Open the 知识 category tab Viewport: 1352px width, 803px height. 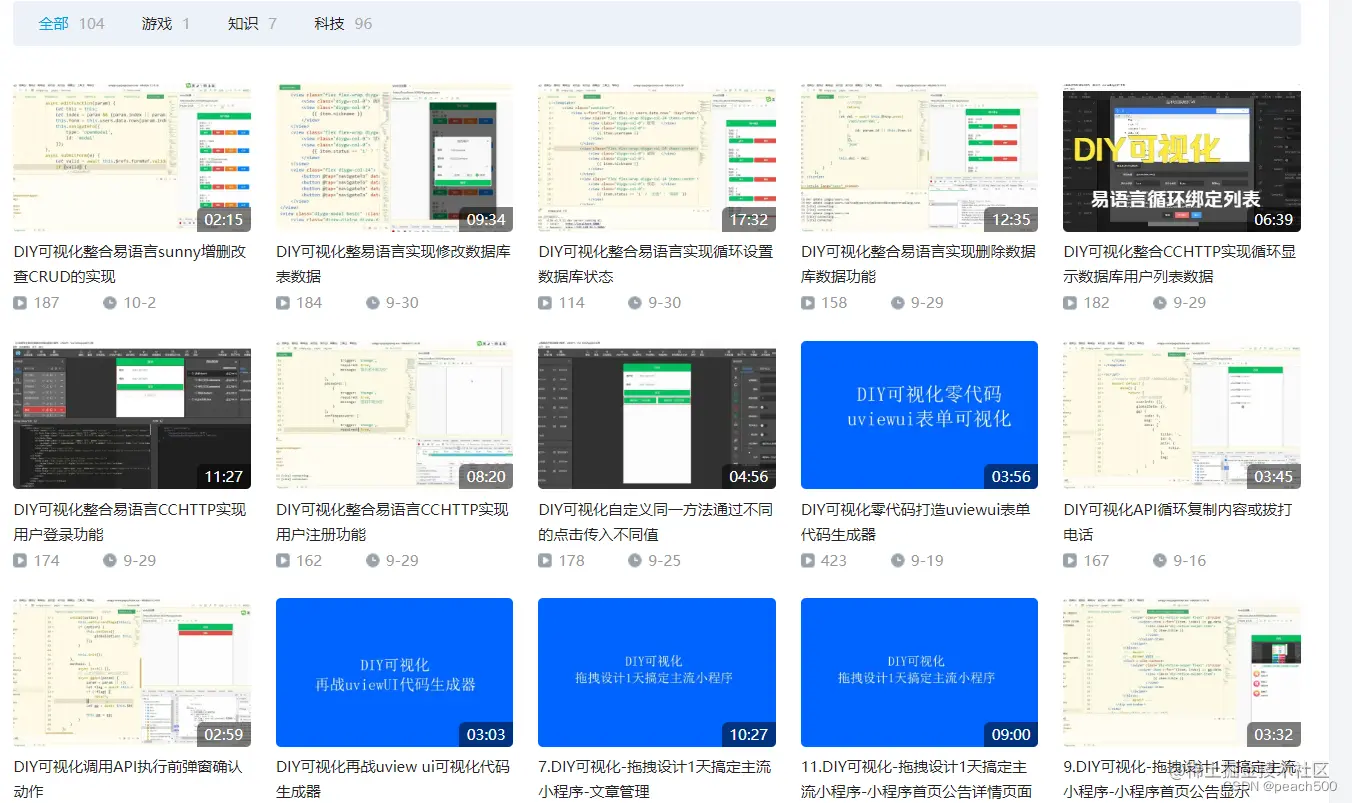243,22
